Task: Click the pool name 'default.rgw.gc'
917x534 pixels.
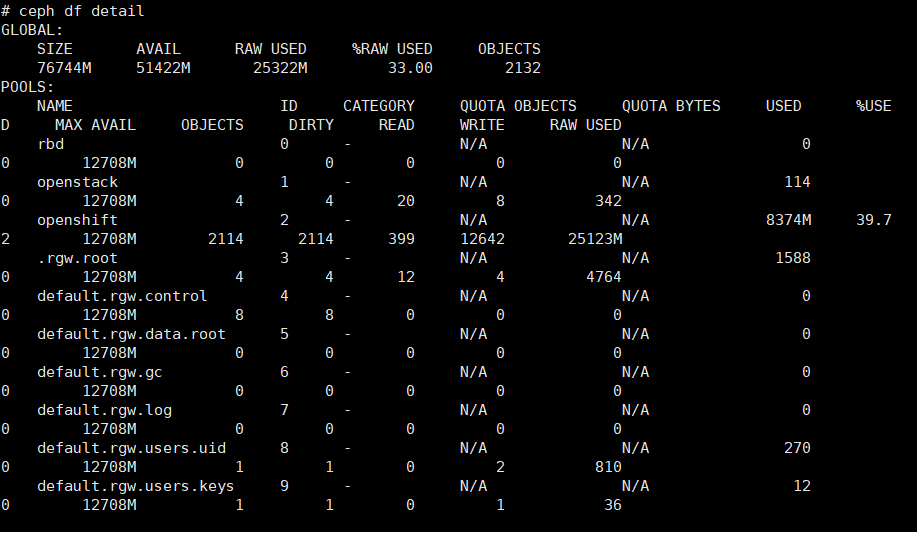Action: pyautogui.click(x=99, y=372)
